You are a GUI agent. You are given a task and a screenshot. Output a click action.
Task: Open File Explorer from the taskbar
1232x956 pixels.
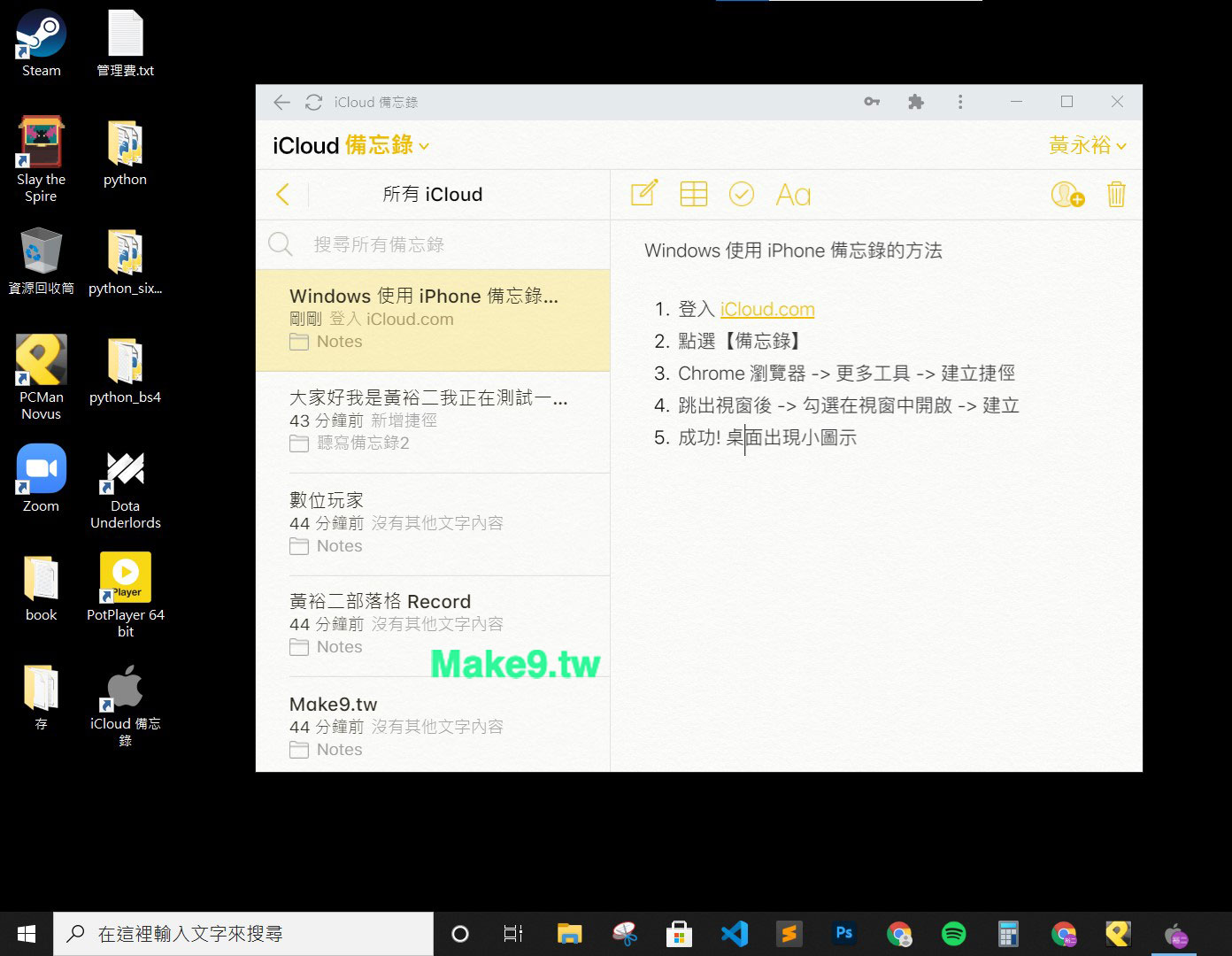pyautogui.click(x=570, y=934)
